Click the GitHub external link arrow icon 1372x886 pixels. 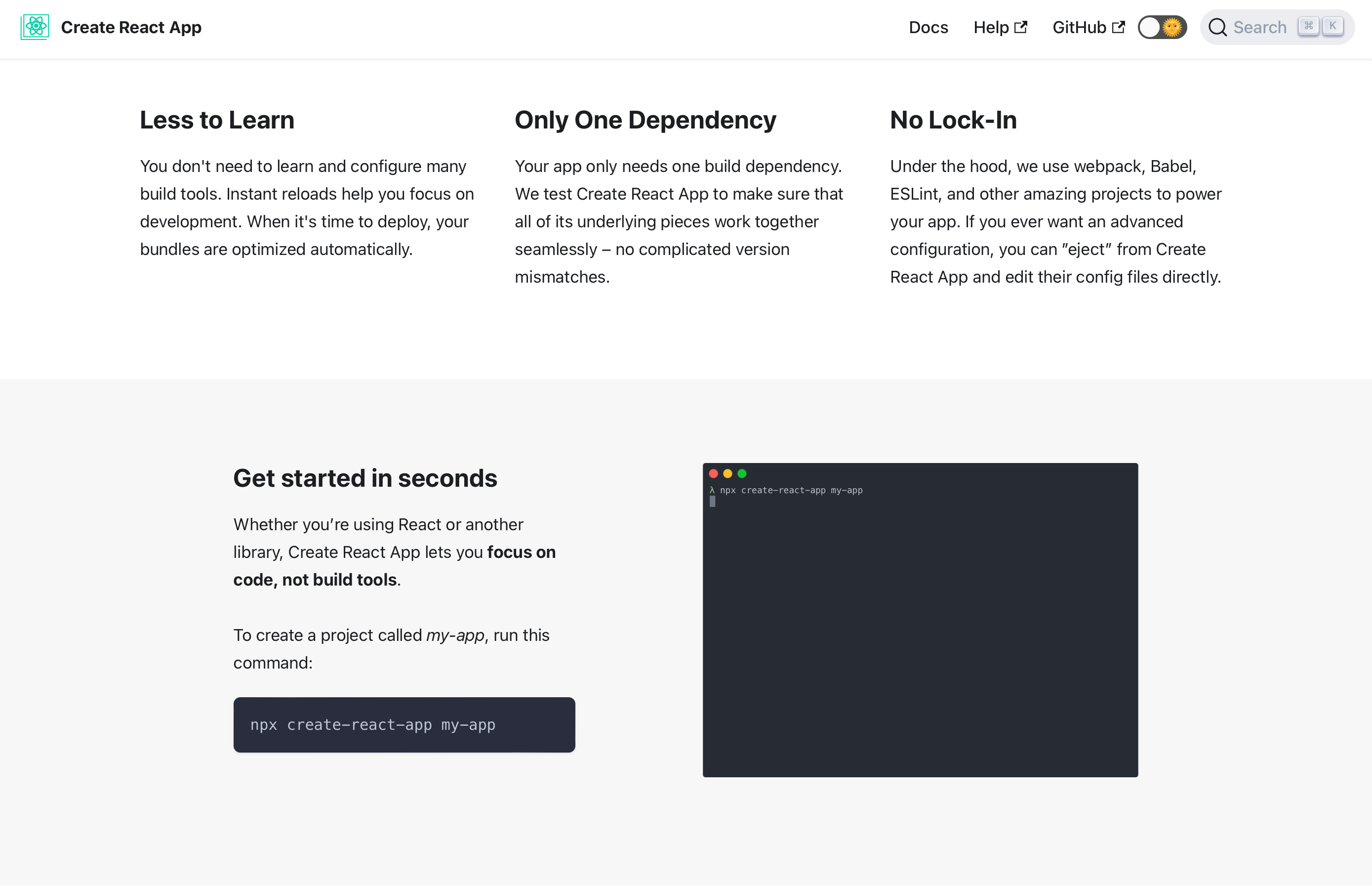tap(1119, 27)
